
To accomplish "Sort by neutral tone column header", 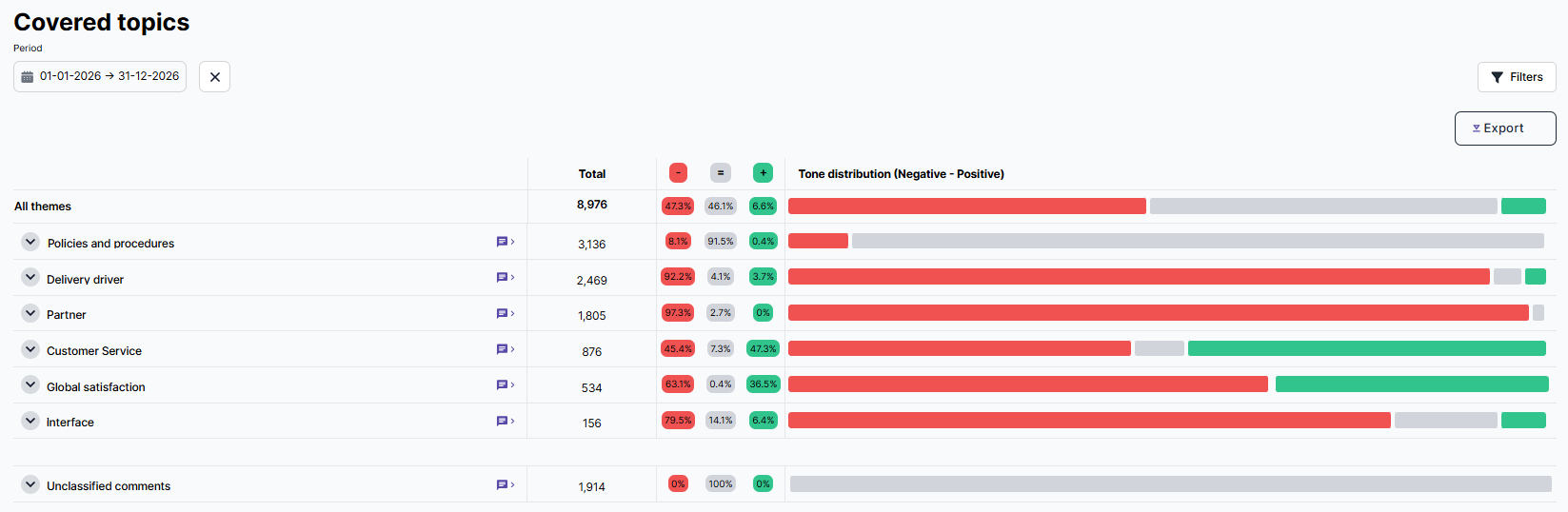I will (x=721, y=173).
